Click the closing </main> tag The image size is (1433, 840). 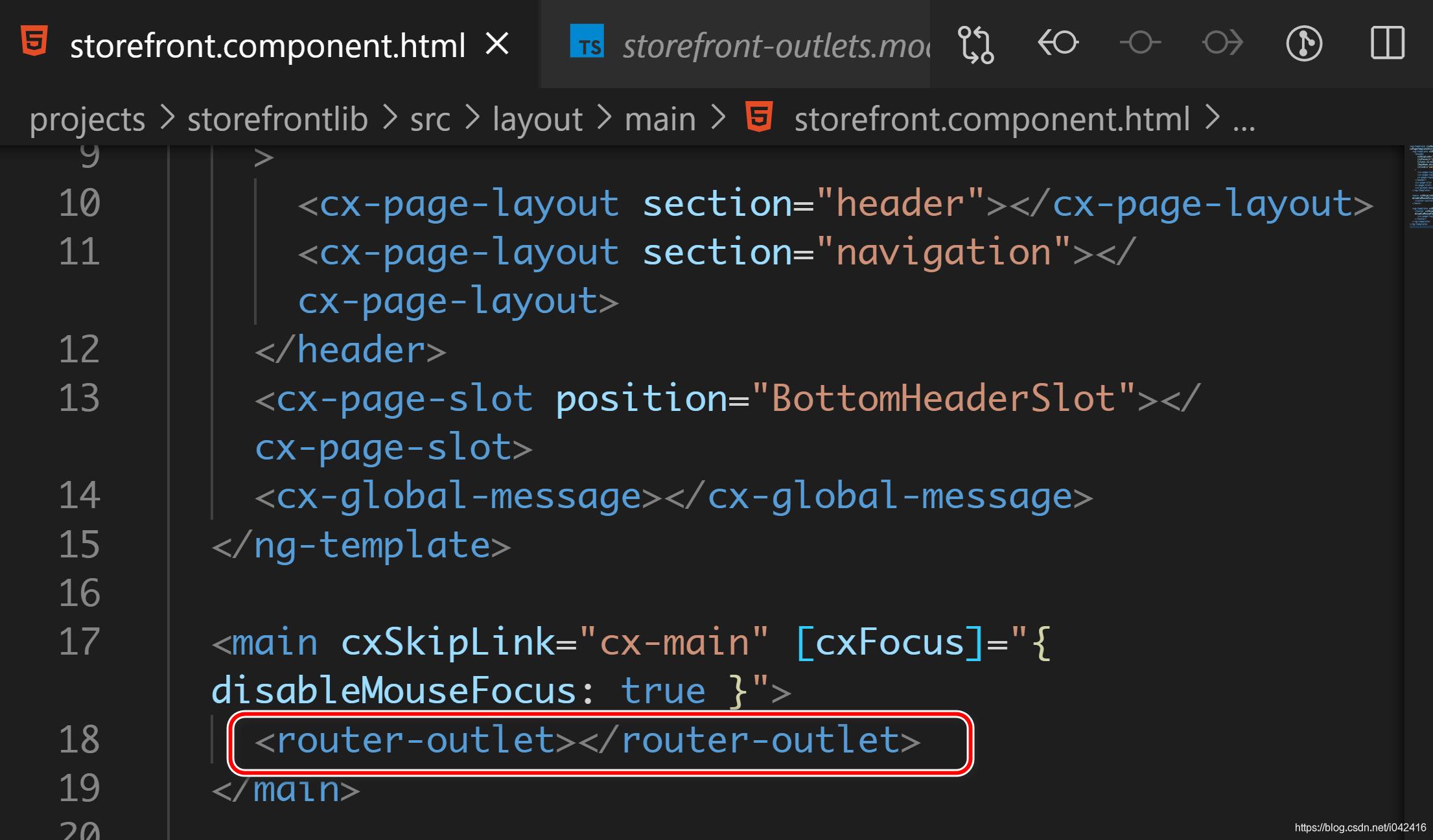coord(286,790)
